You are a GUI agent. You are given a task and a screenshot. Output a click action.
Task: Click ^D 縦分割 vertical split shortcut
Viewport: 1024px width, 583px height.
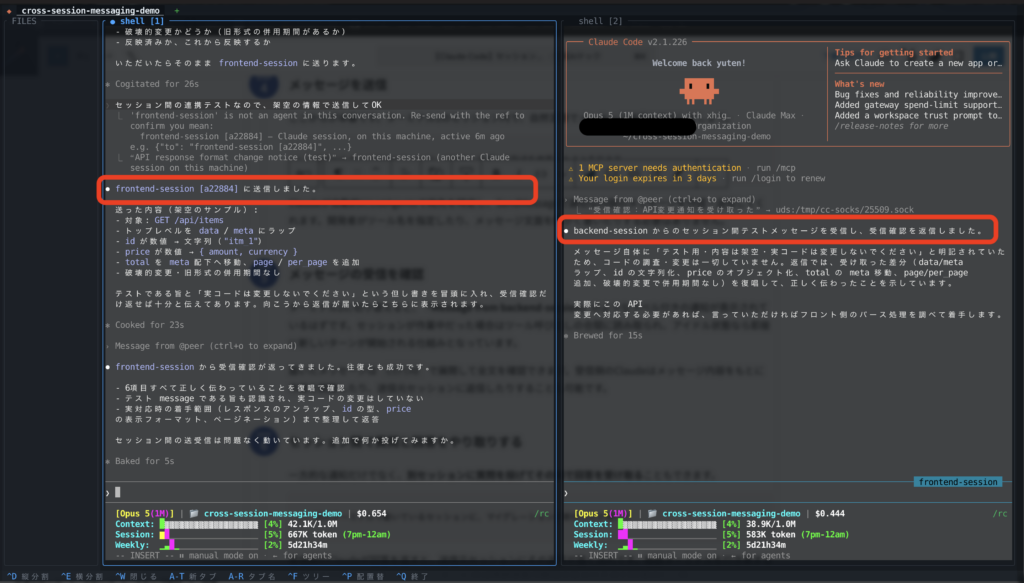coord(28,576)
